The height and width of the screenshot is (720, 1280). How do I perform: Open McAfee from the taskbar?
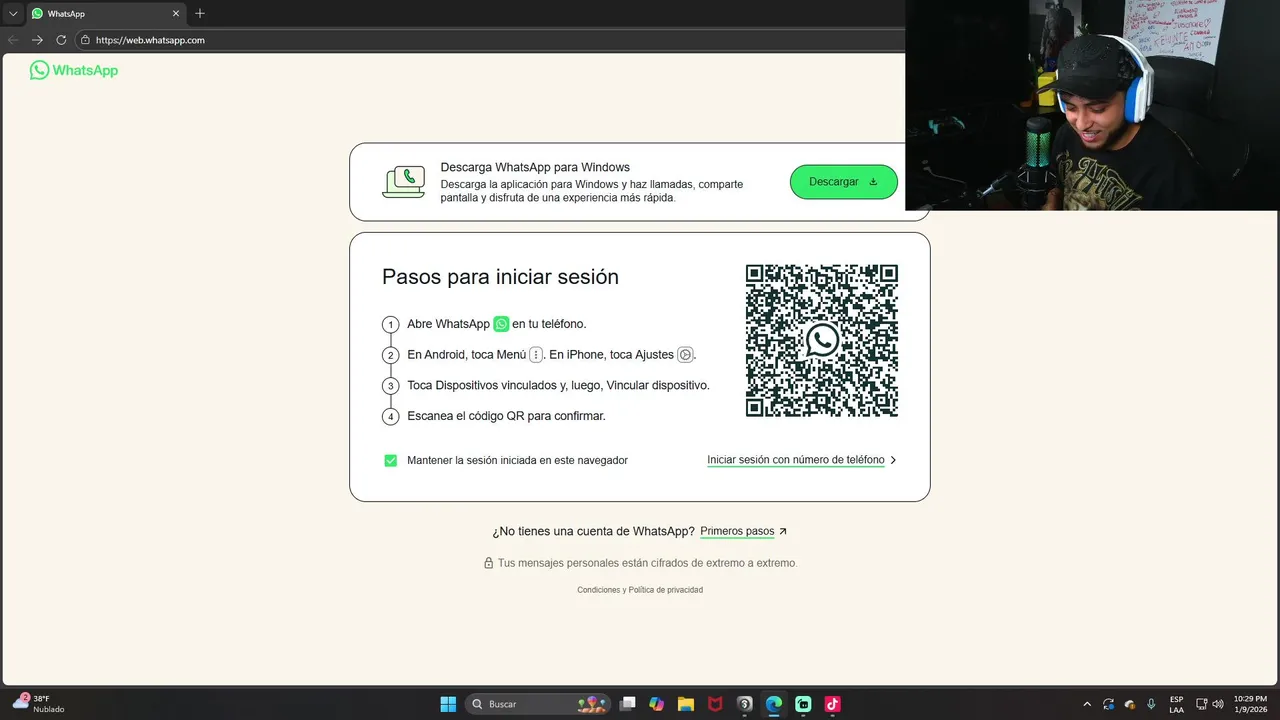pyautogui.click(x=715, y=704)
